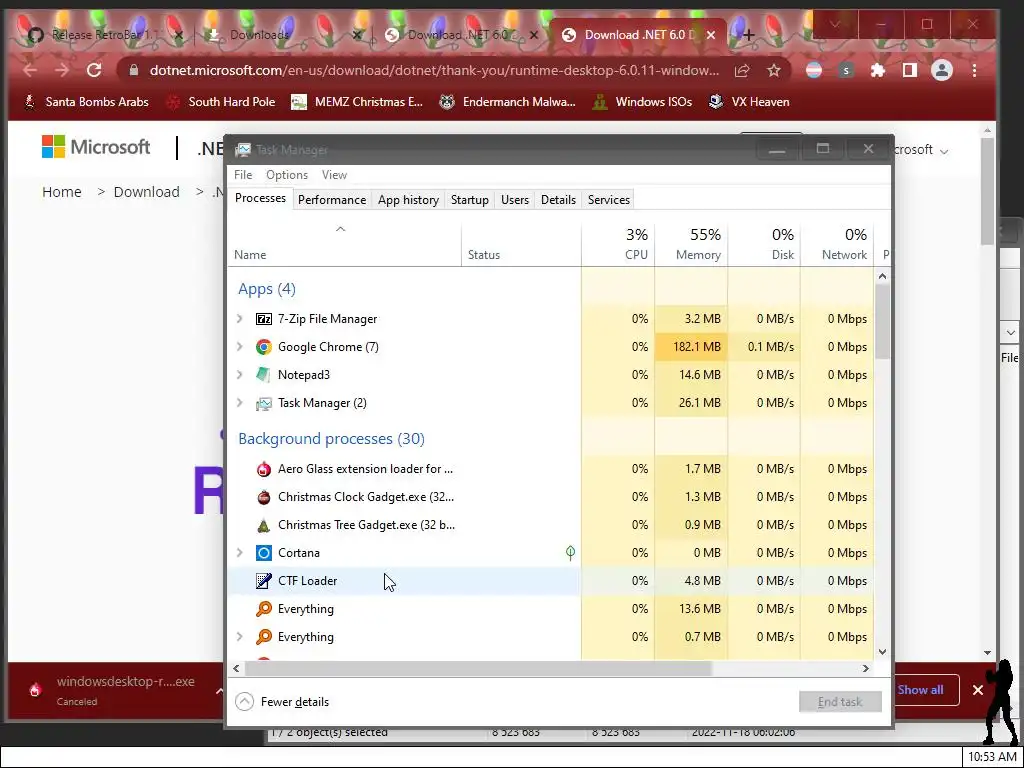Viewport: 1024px width, 768px height.
Task: Sort processes by the Memory column
Action: click(x=691, y=244)
